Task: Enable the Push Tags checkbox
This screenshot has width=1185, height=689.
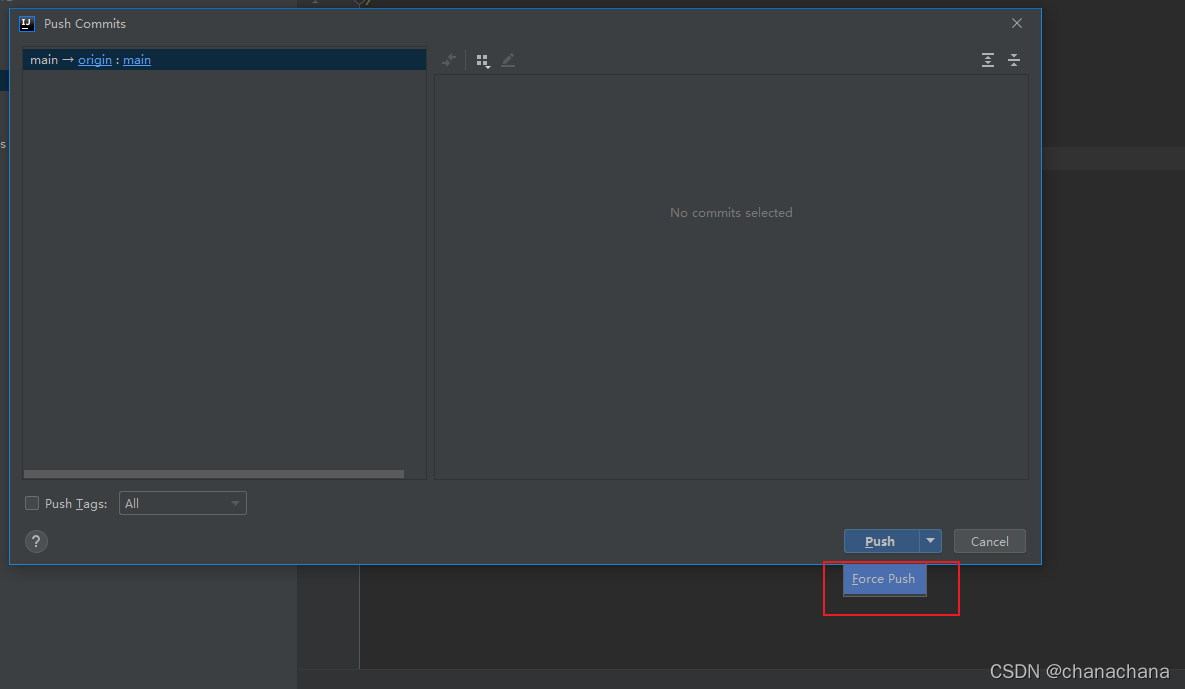Action: [x=32, y=503]
